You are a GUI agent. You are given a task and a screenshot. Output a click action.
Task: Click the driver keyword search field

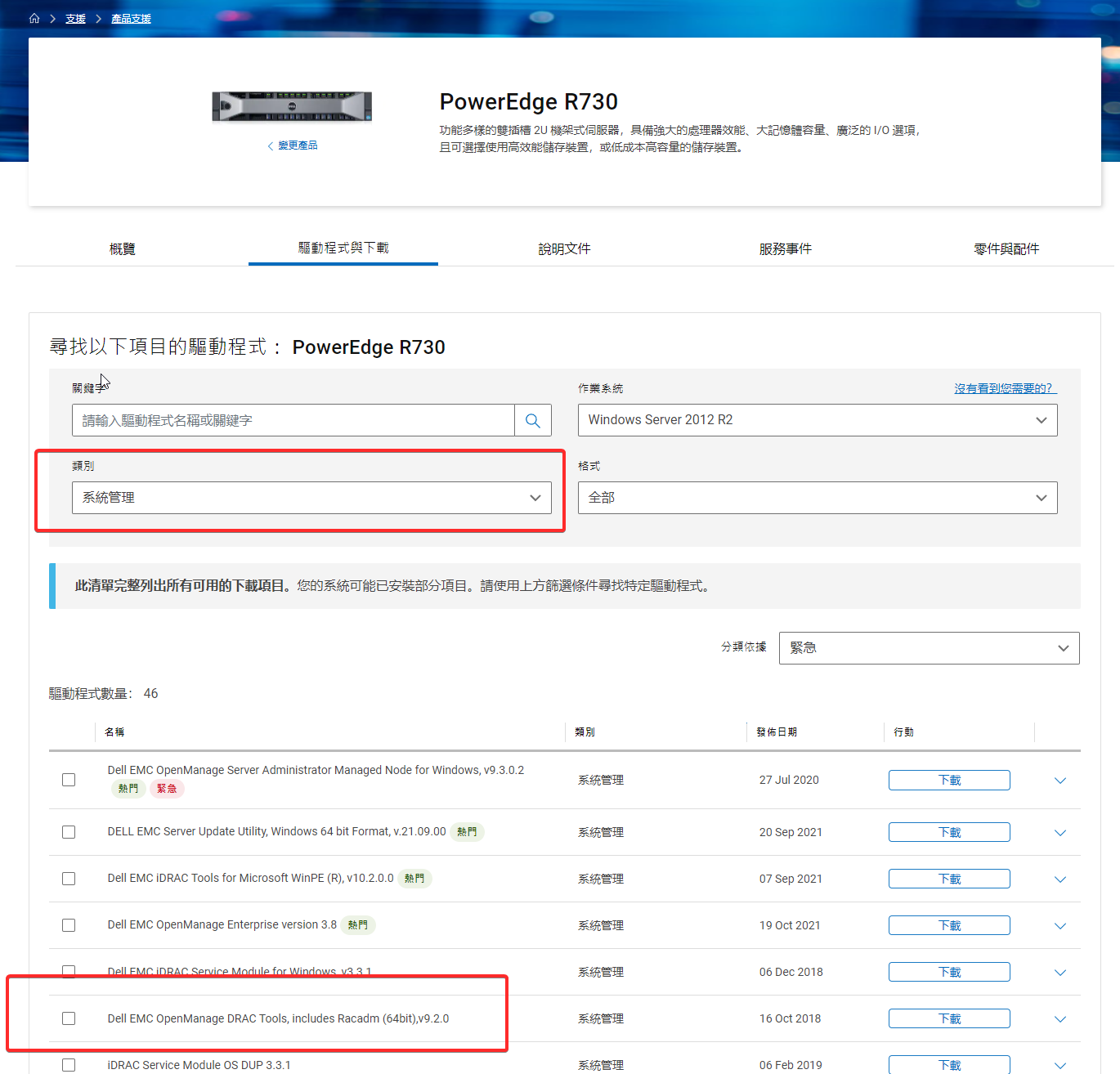pos(293,420)
